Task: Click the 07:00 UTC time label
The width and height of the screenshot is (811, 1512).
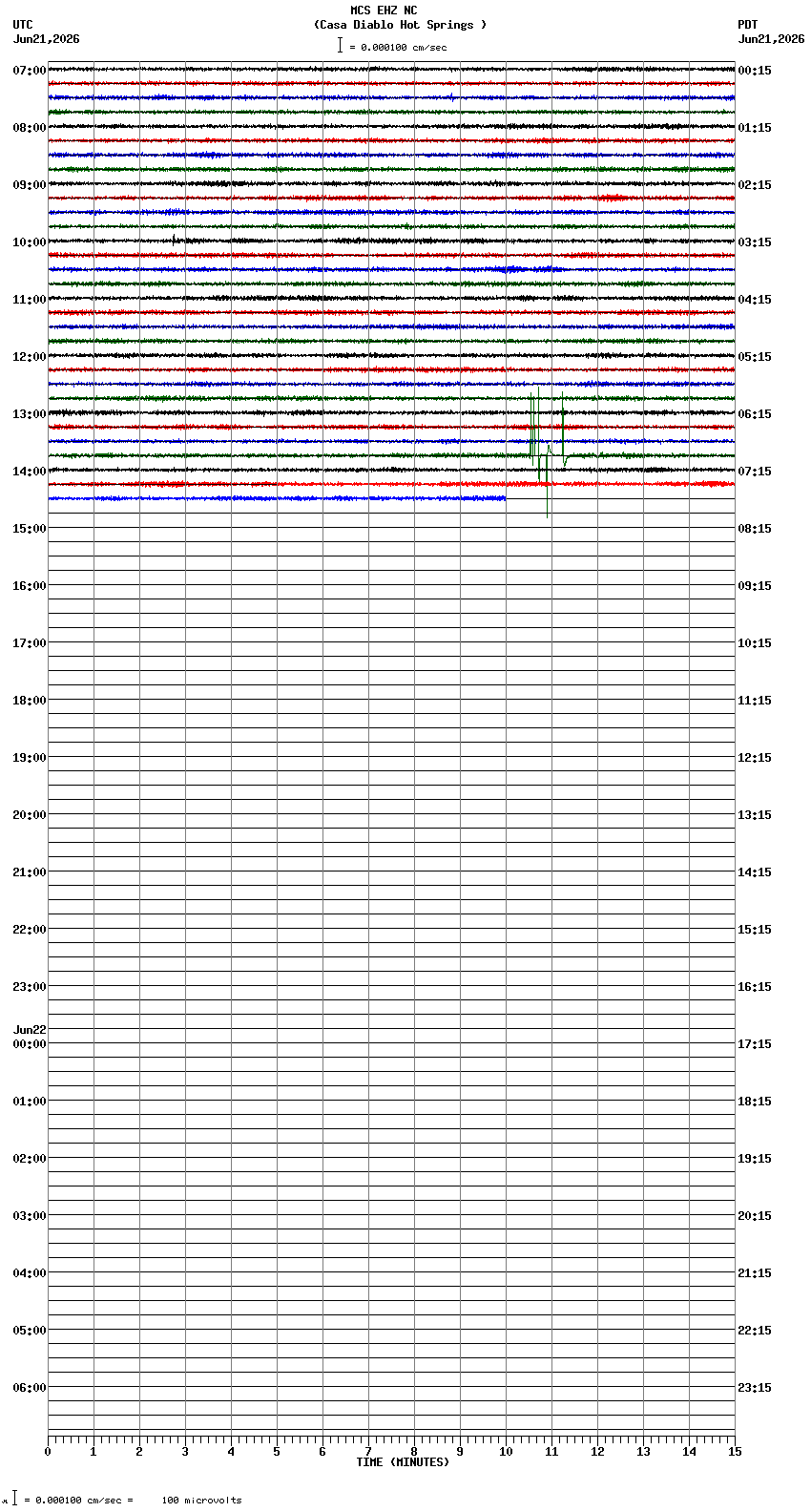Action: 30,71
